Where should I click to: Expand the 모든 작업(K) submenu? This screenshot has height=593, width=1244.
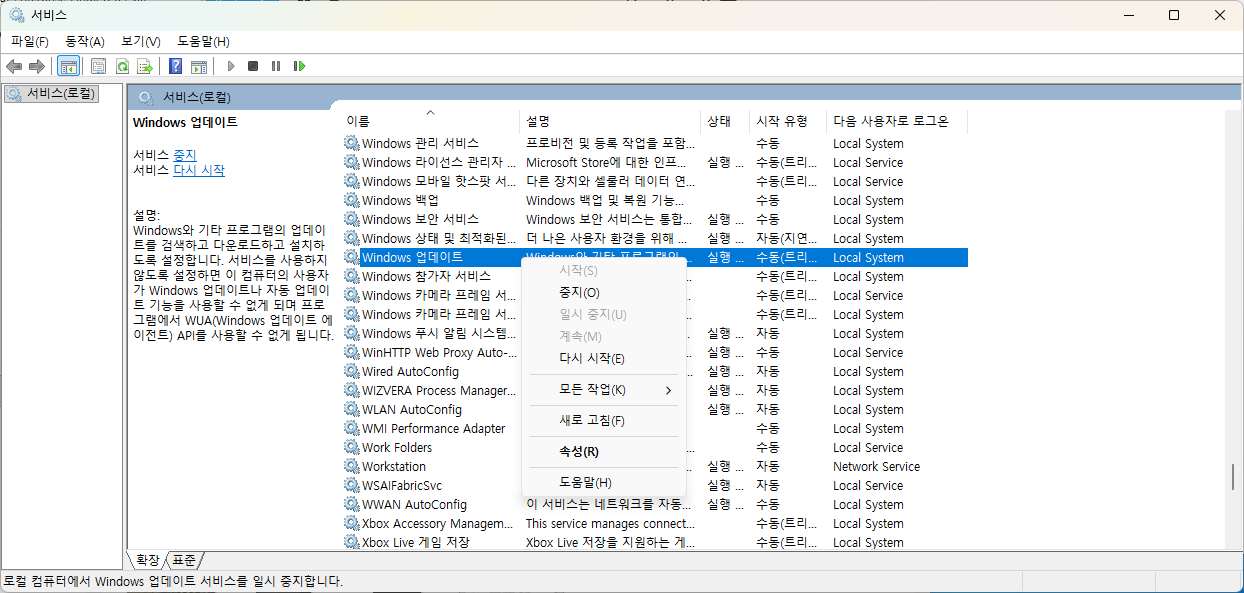604,390
